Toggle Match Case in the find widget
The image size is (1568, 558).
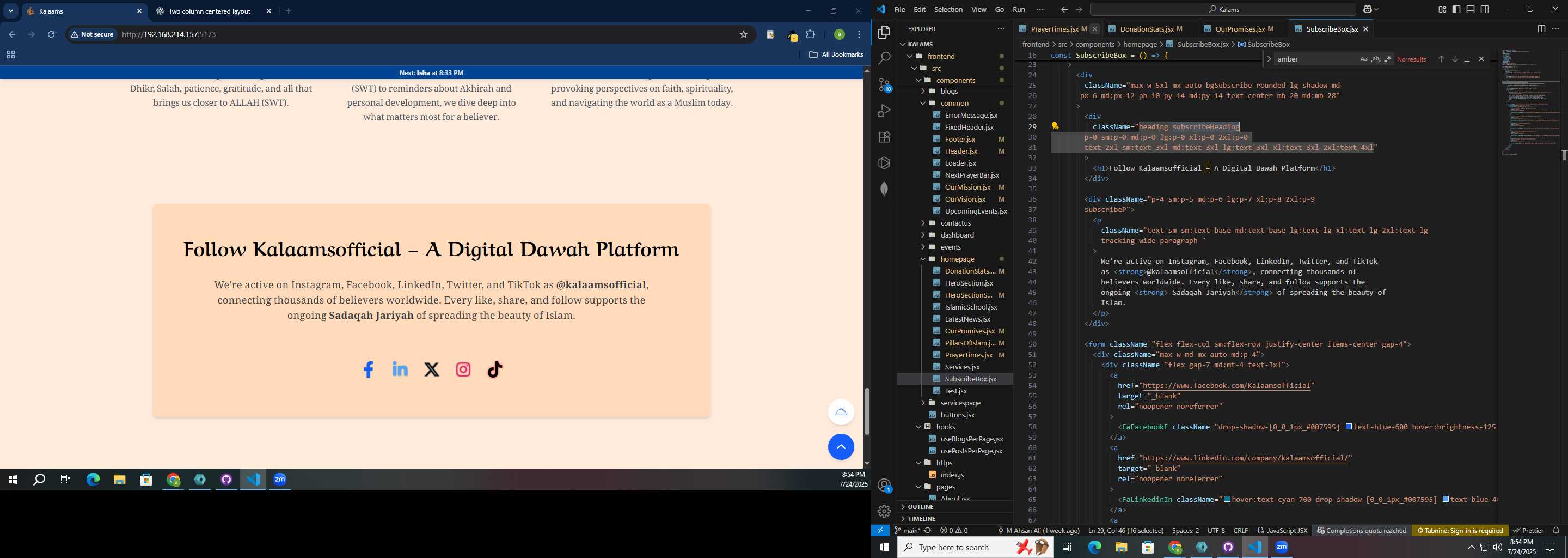1363,59
